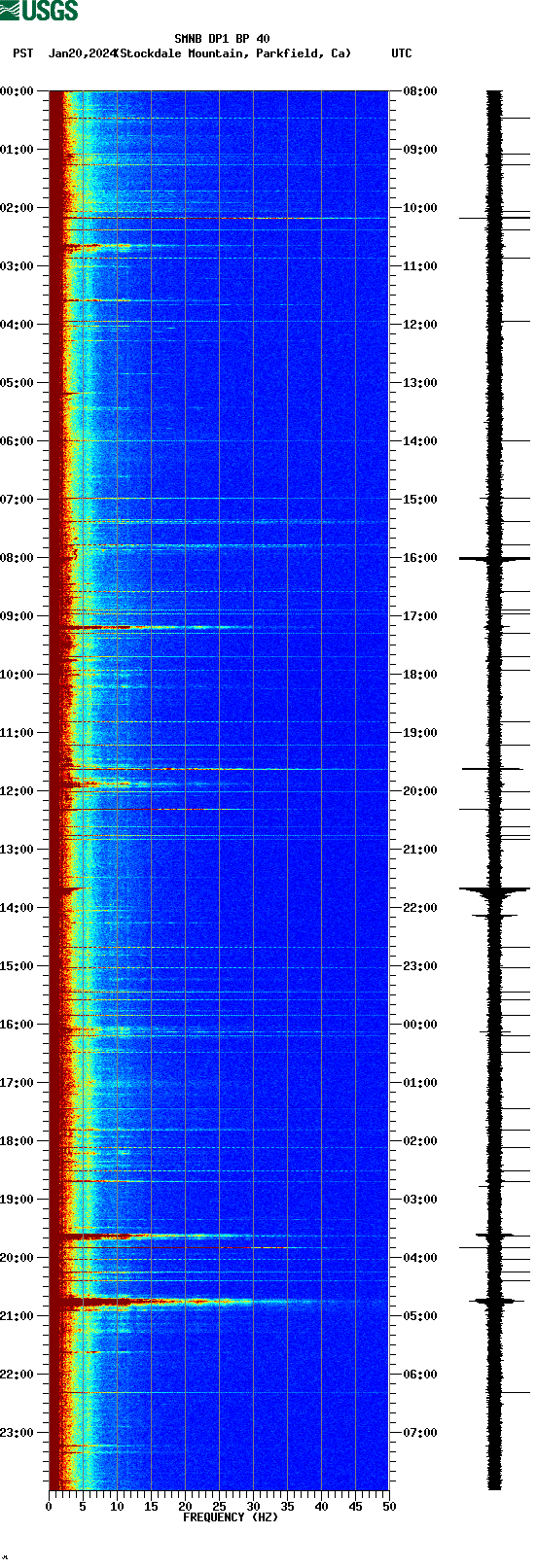Click the '04:00' PST time label
The image size is (537, 1568).
tap(18, 325)
